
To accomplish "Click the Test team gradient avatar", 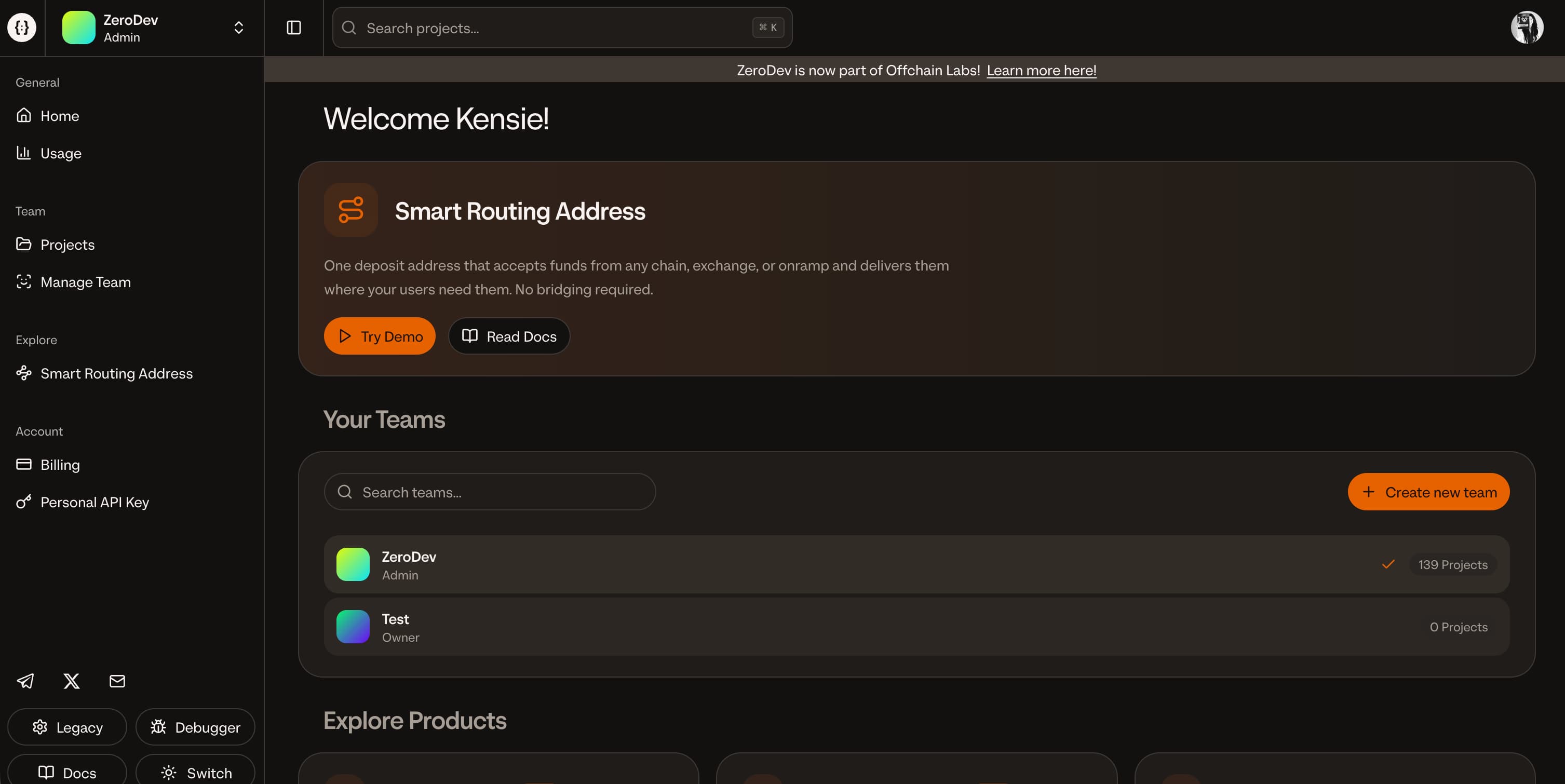I will (353, 627).
